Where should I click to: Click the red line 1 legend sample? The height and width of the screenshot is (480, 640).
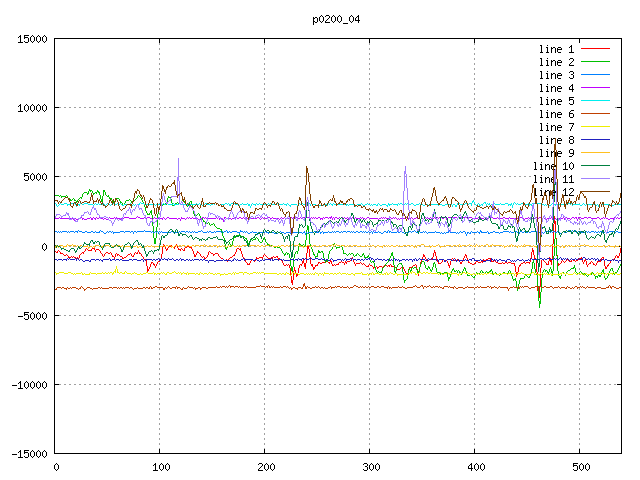(595, 49)
